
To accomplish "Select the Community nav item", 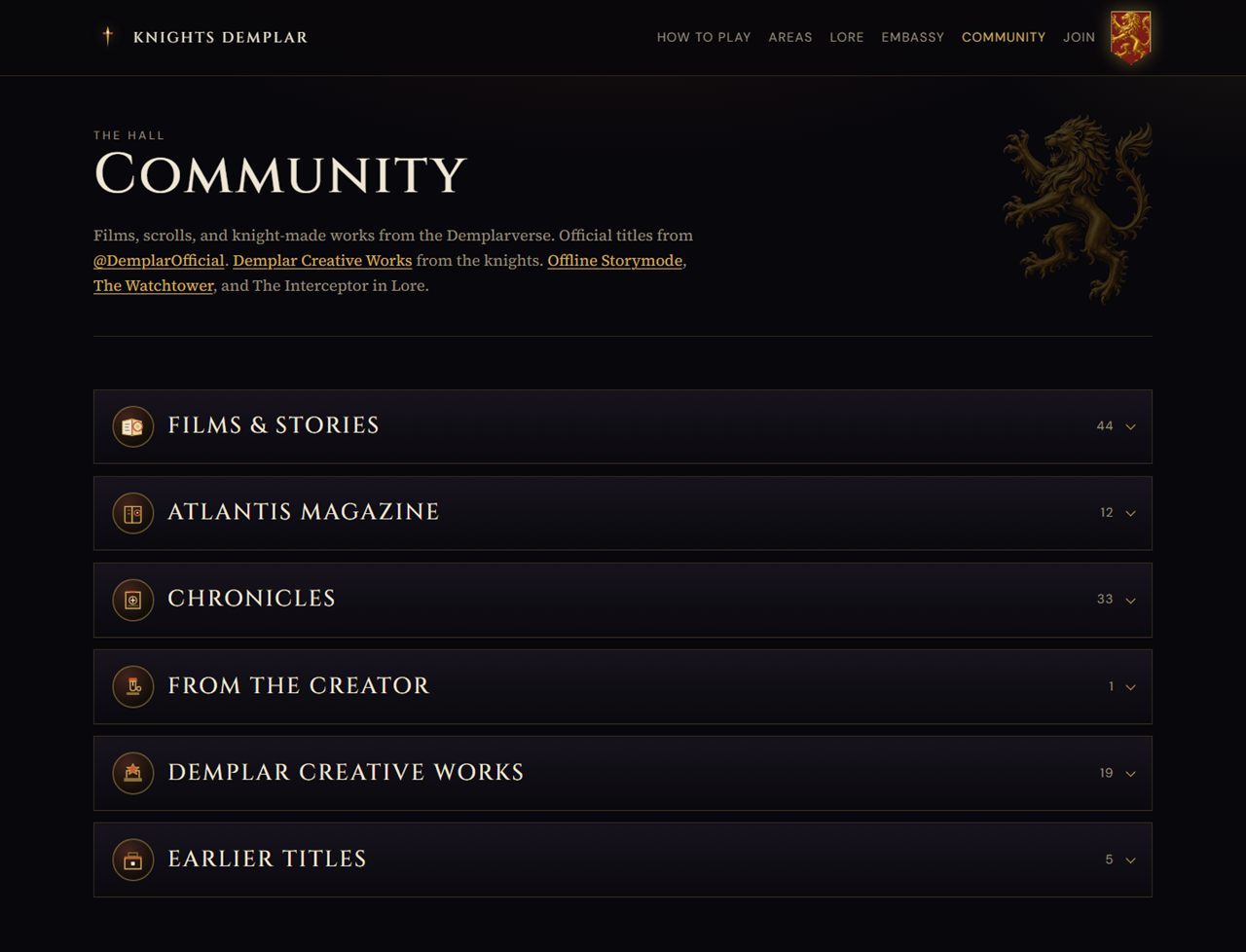I will 1004,37.
